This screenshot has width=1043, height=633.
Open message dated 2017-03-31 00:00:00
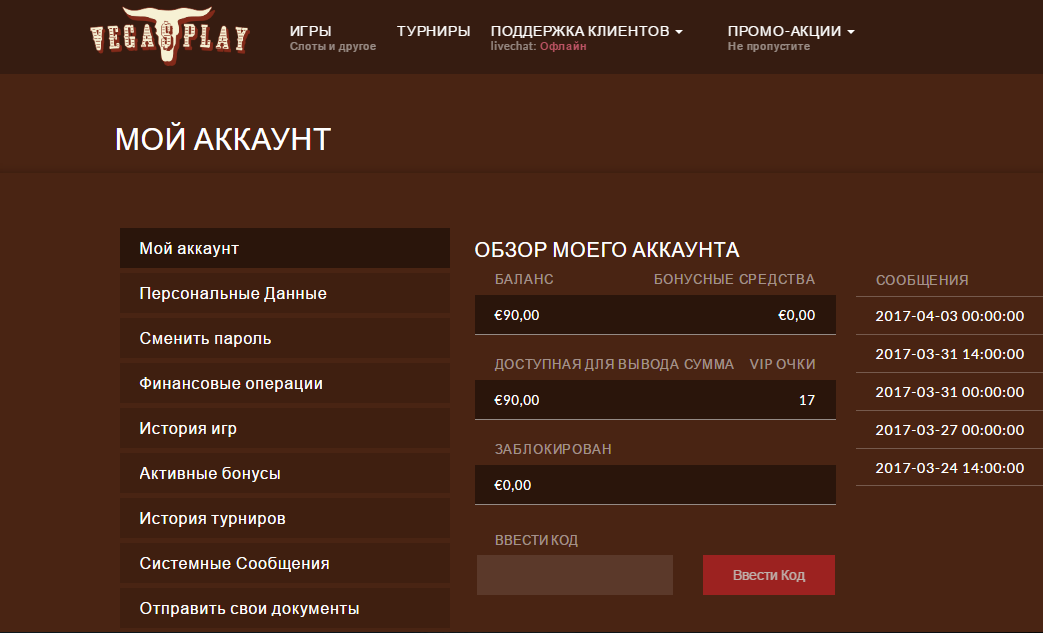click(949, 392)
